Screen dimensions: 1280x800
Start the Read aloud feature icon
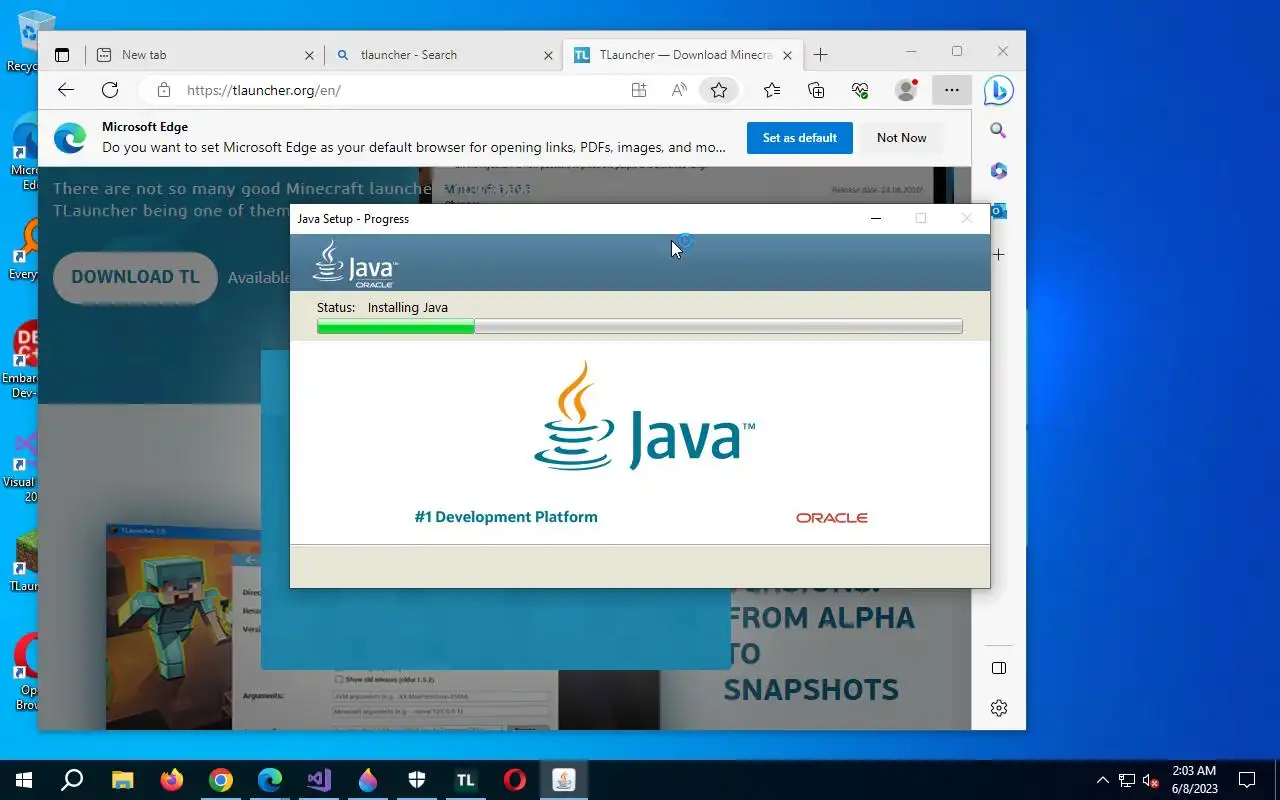(679, 90)
